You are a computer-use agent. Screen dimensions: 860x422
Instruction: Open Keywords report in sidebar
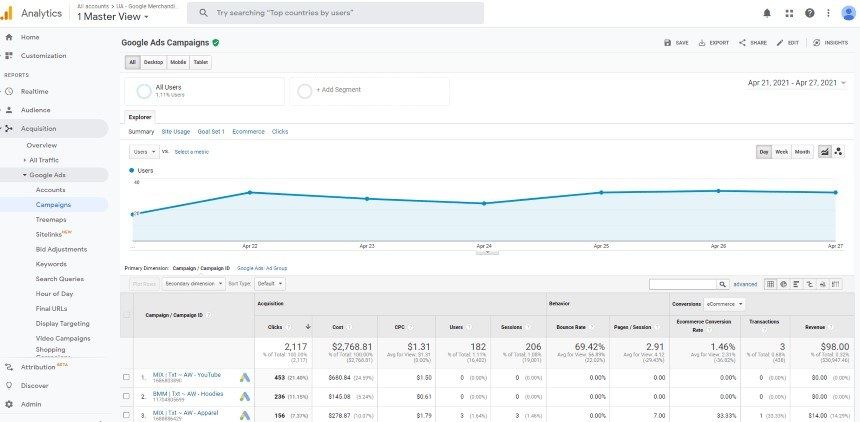(x=51, y=264)
